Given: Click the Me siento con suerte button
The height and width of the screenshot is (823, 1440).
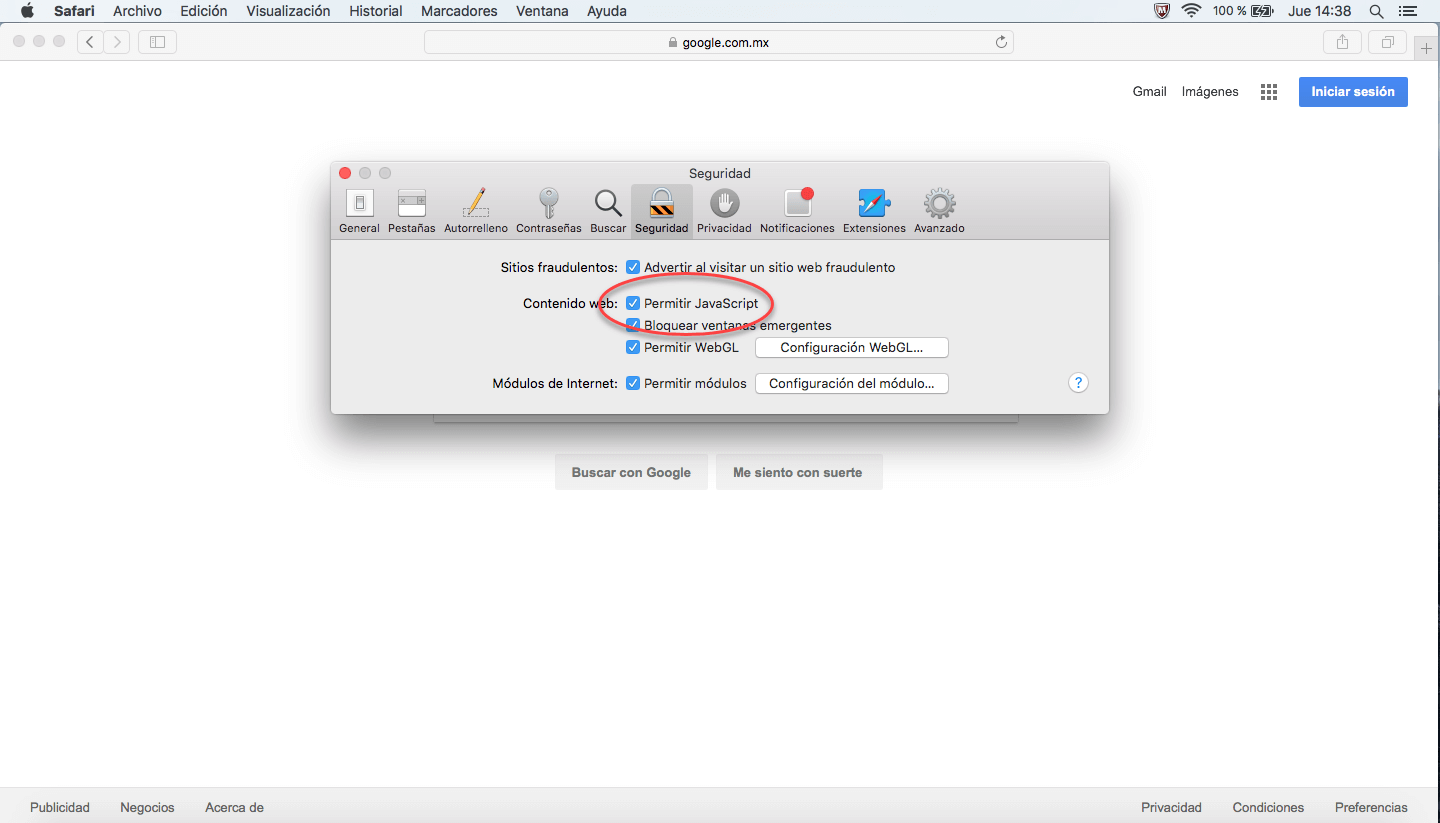Looking at the screenshot, I should click(x=798, y=472).
